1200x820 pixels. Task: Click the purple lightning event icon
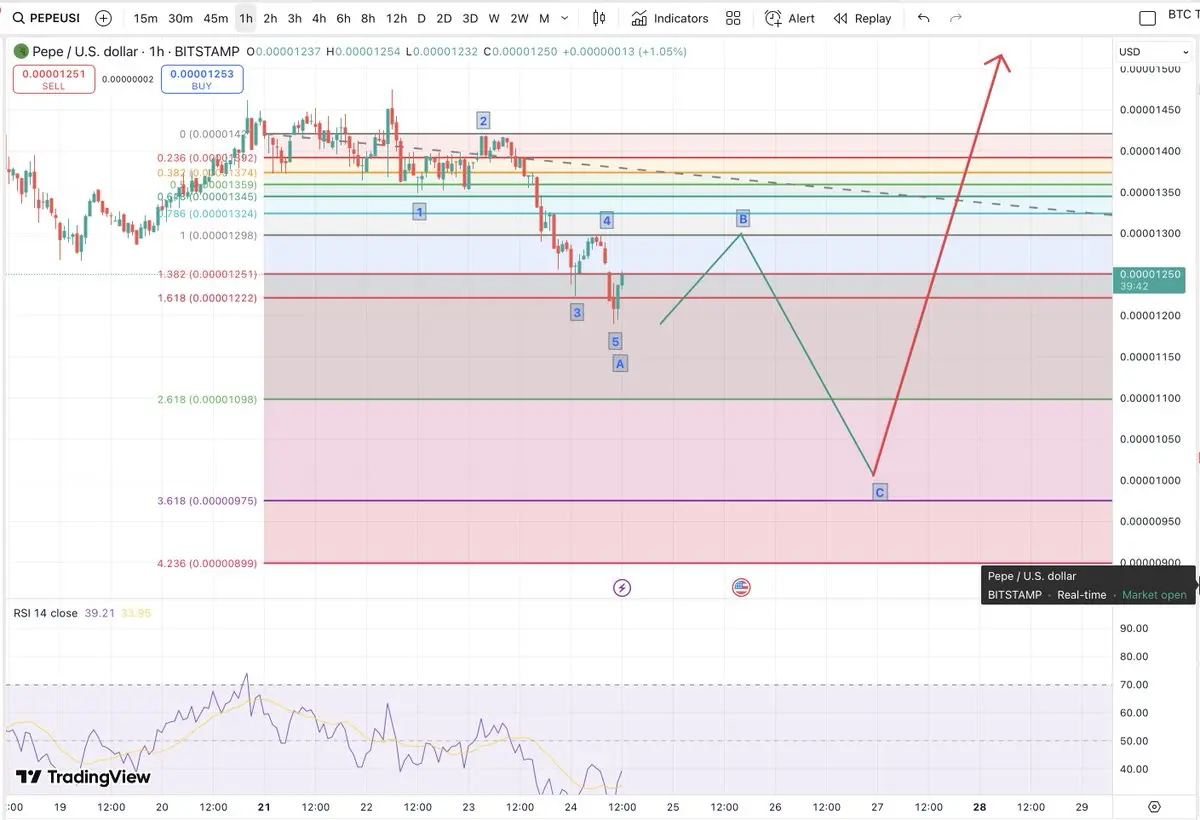[622, 588]
